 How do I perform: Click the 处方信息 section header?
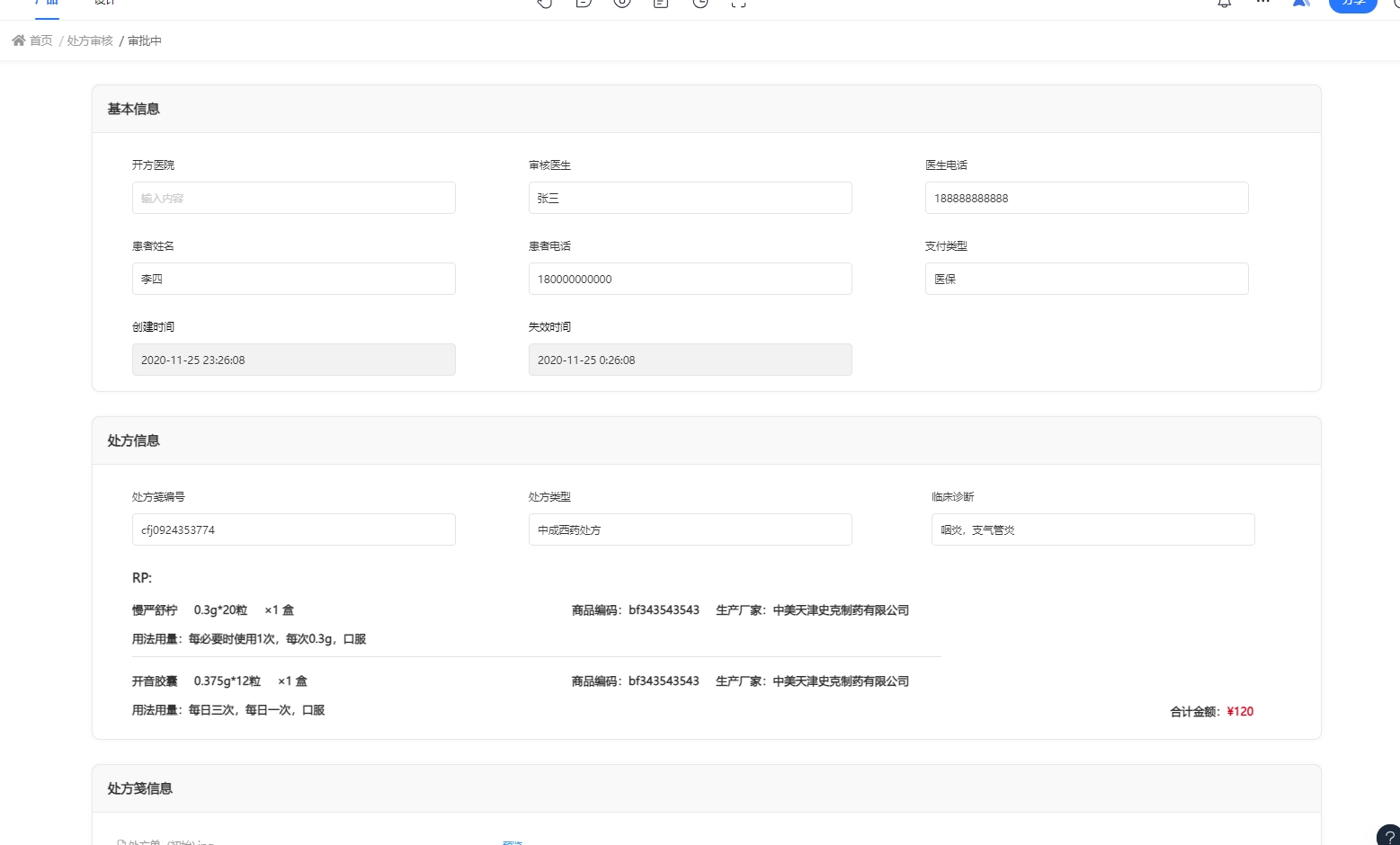[707, 440]
